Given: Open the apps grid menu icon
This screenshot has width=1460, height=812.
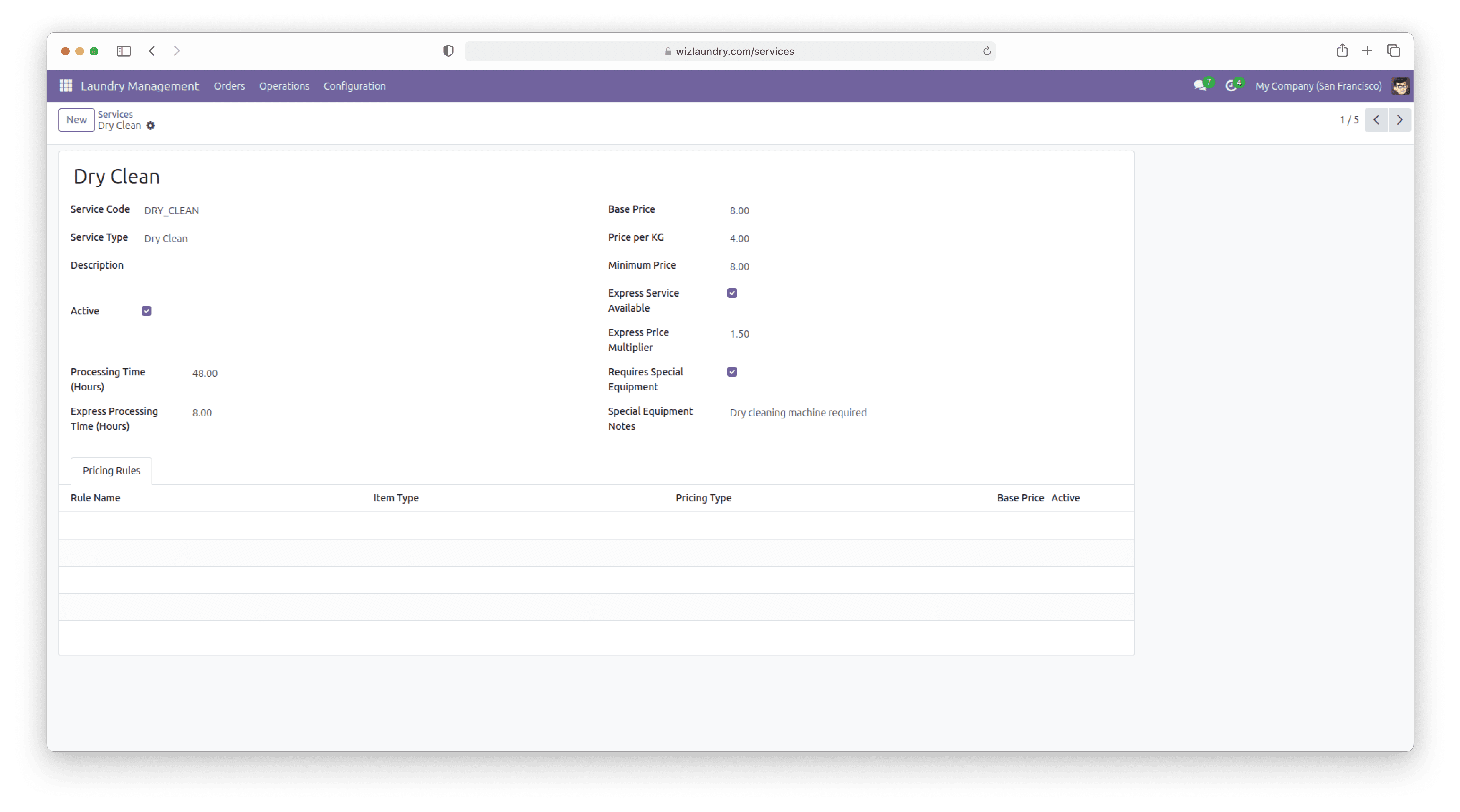Looking at the screenshot, I should pos(66,86).
